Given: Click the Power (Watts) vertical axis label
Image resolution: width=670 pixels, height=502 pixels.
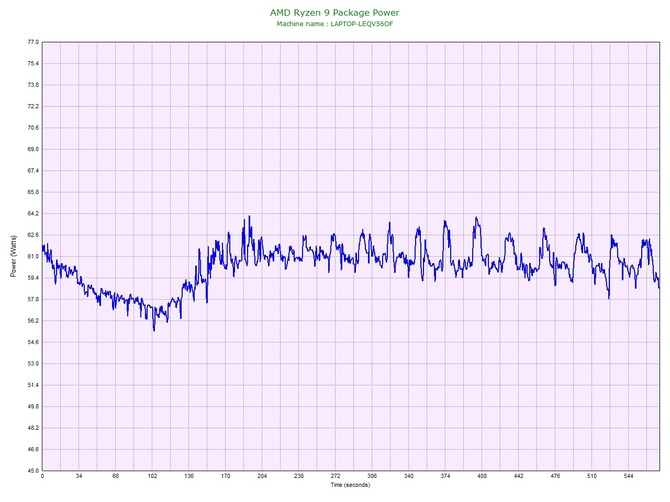Looking at the screenshot, I should pos(13,256).
